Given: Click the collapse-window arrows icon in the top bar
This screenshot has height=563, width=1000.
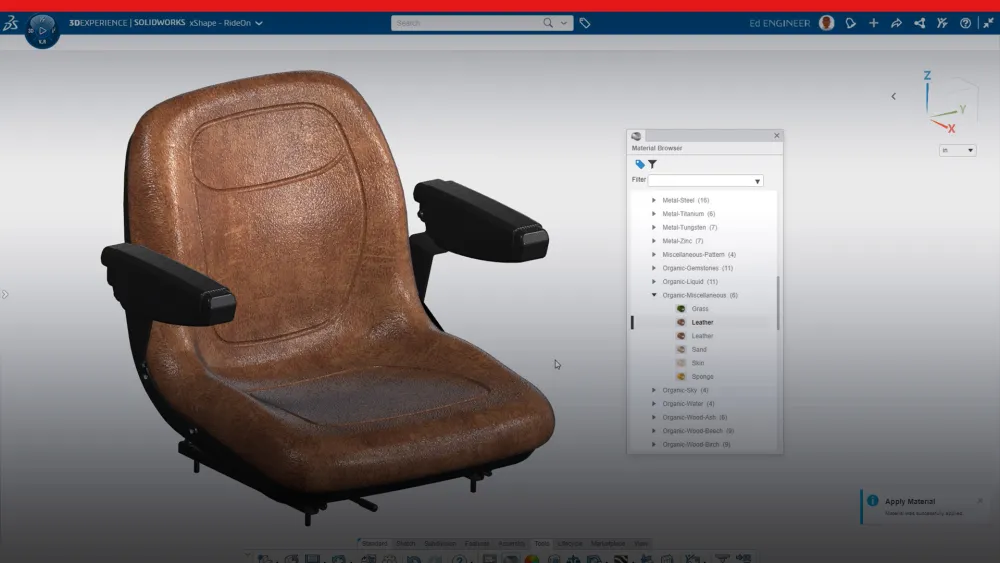Looking at the screenshot, I should 988,23.
